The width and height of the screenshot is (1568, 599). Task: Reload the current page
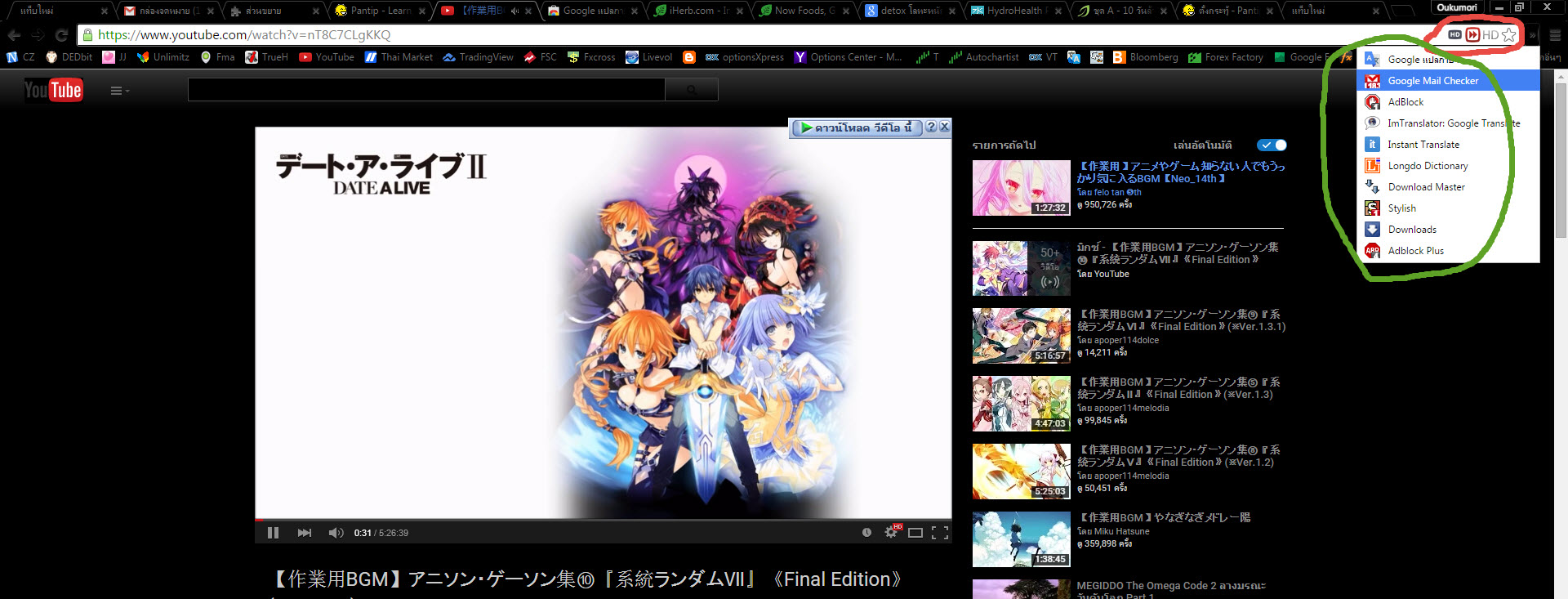(61, 35)
